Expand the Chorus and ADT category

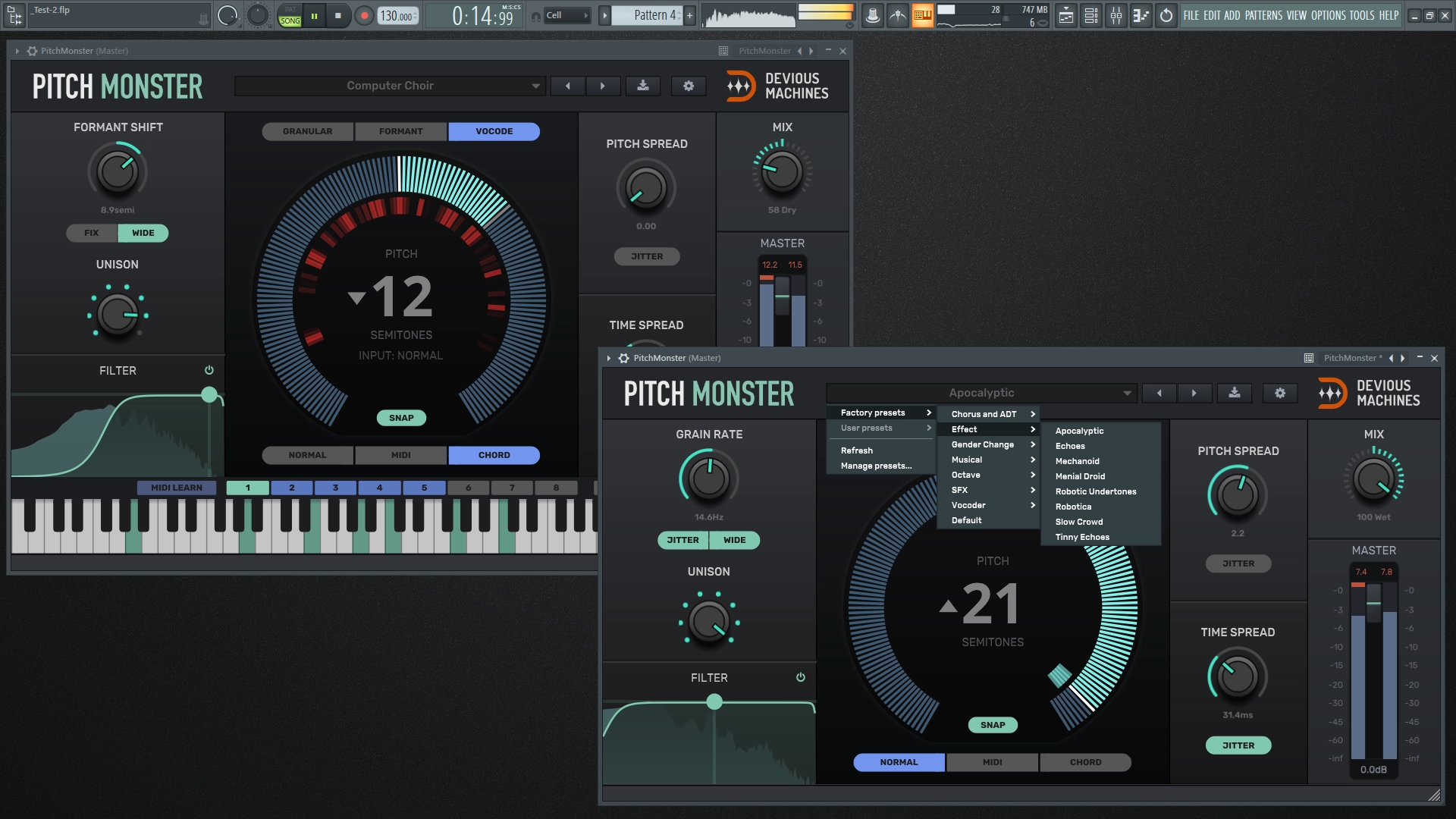(x=989, y=414)
